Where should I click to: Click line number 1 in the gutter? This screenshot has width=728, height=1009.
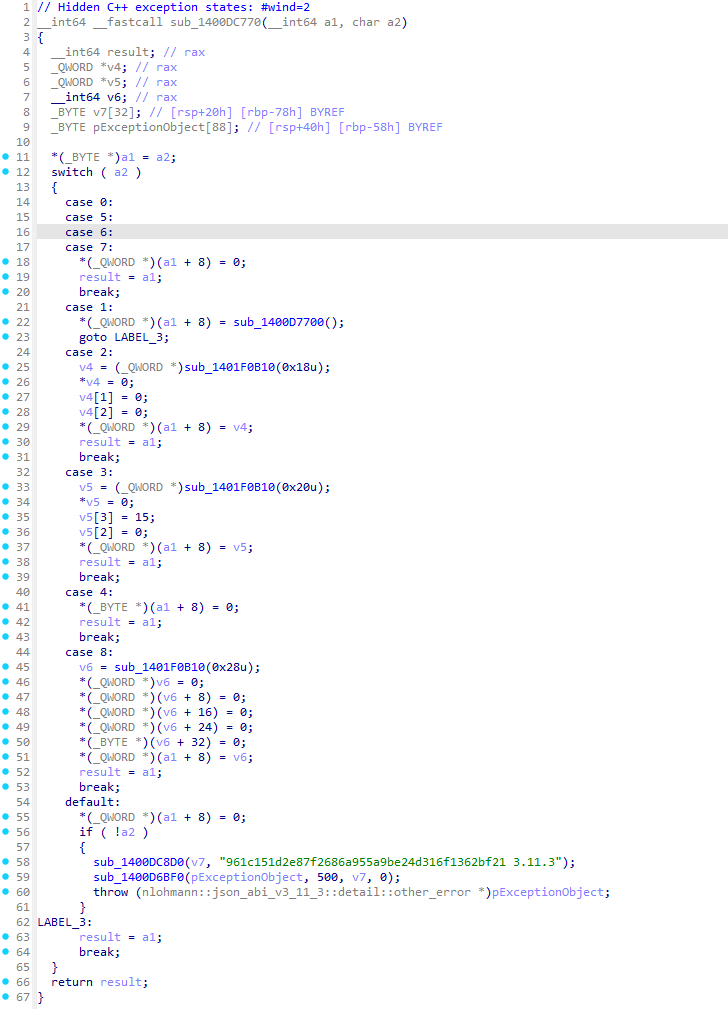(x=26, y=8)
